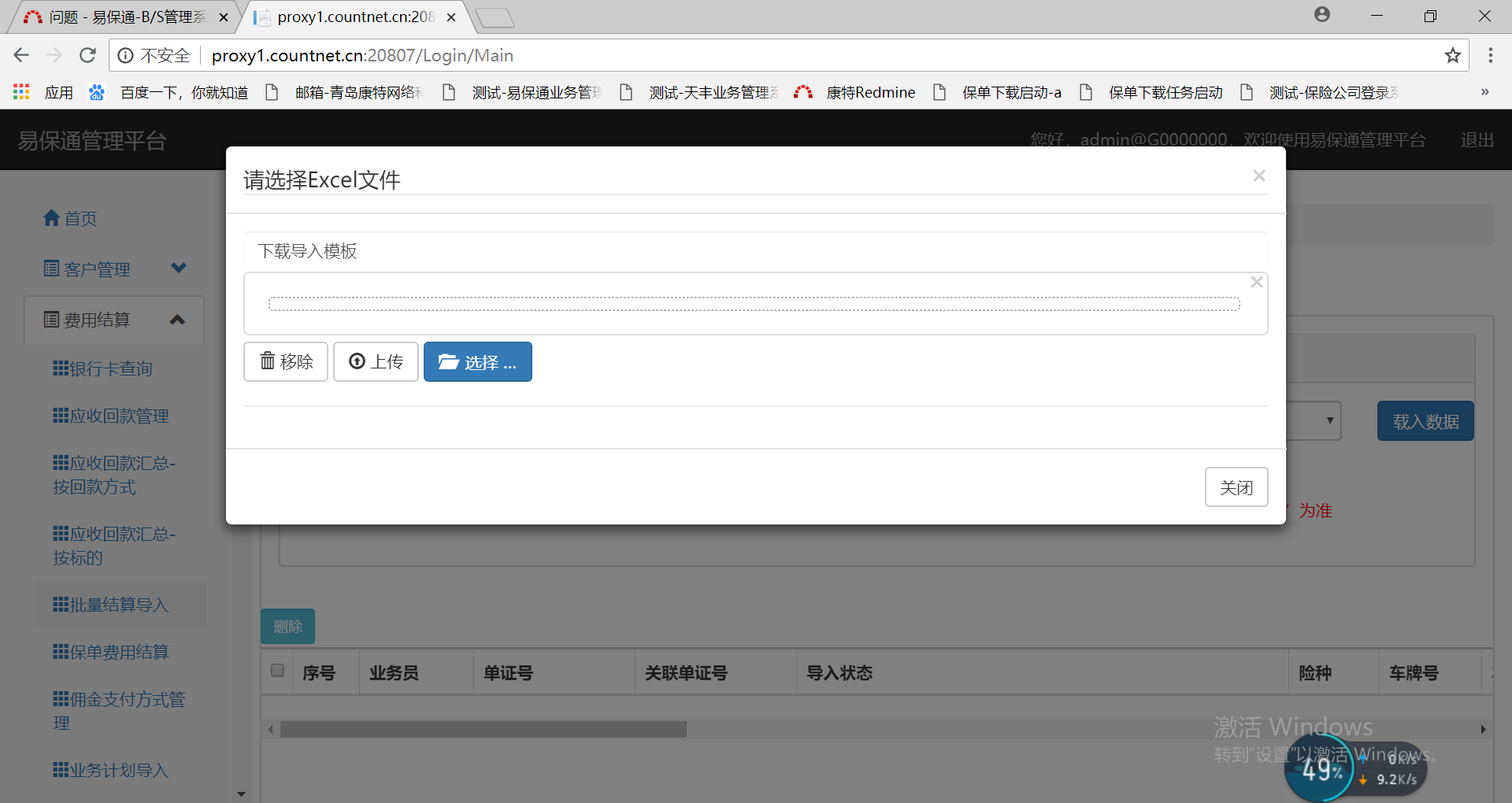Open a new browser tab
This screenshot has height=803, width=1512.
pyautogui.click(x=495, y=17)
